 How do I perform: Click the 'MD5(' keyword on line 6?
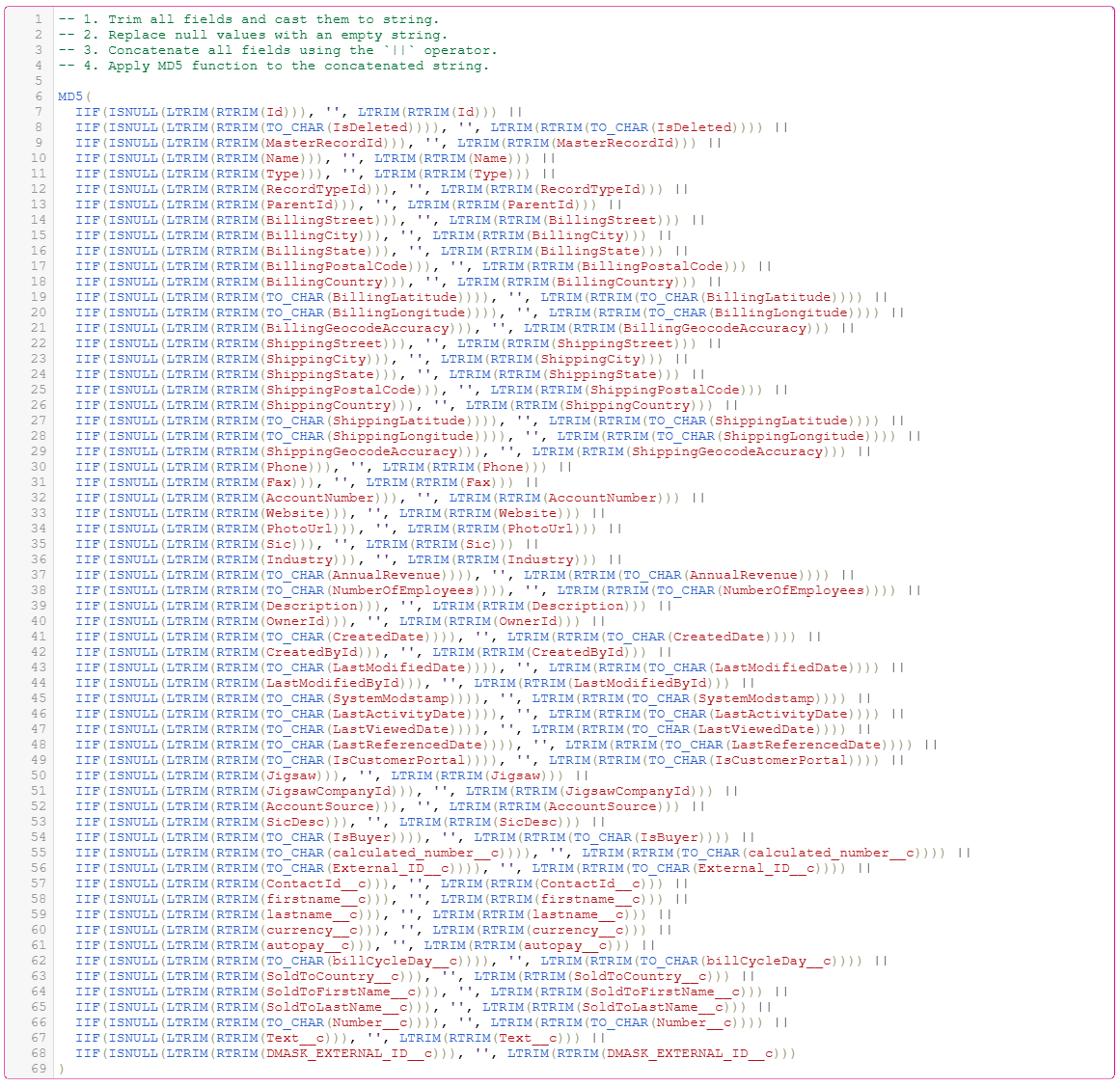[74, 96]
